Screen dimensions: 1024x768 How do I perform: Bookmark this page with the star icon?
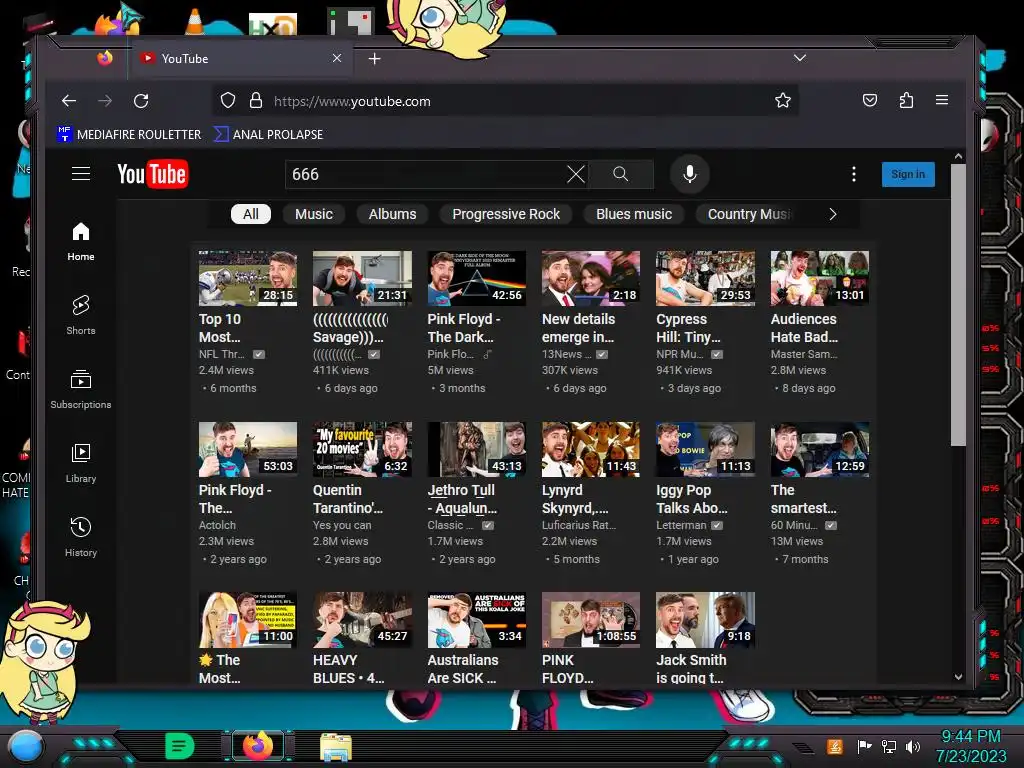pos(782,101)
